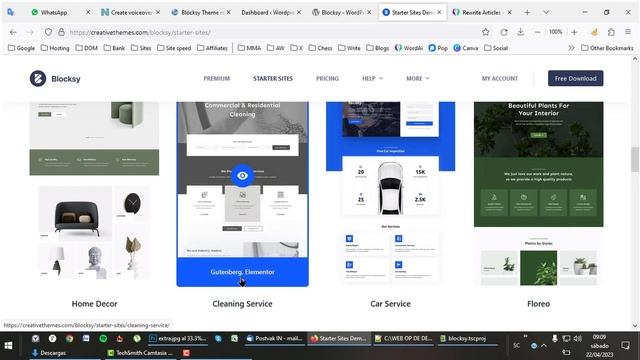The height and width of the screenshot is (360, 640).
Task: Open the Google bookmarks folder
Action: (21, 48)
